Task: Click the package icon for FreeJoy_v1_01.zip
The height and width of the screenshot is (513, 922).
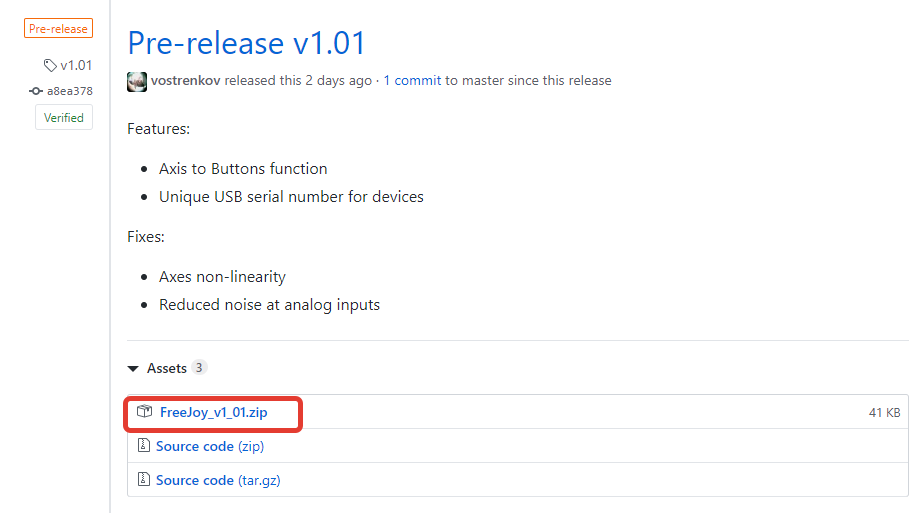Action: pos(144,412)
